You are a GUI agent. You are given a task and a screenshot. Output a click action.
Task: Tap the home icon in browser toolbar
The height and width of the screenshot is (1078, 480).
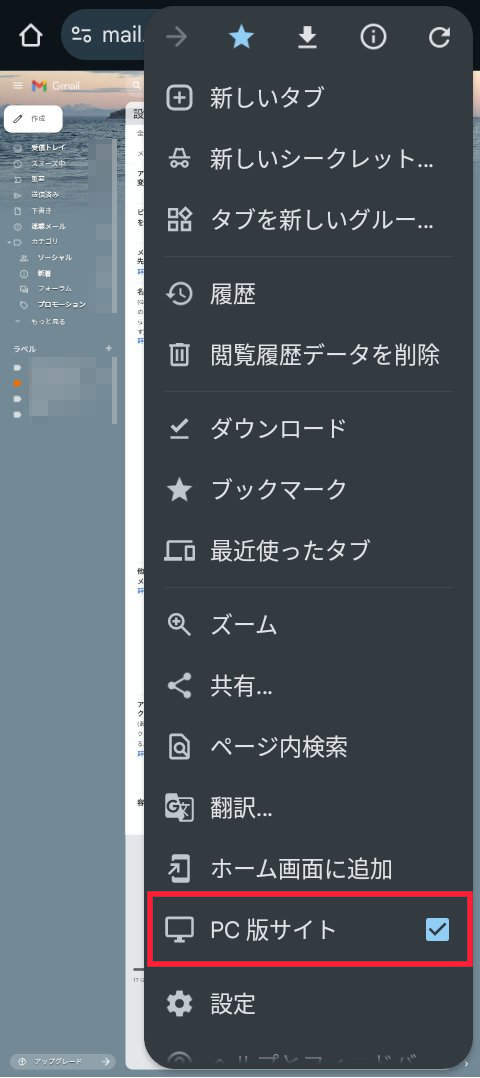click(30, 36)
